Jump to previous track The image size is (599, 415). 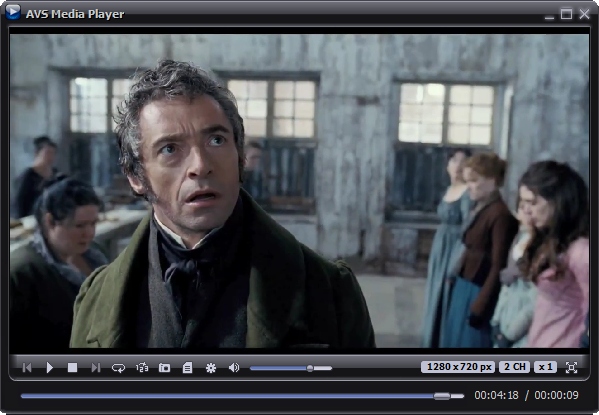click(x=27, y=368)
